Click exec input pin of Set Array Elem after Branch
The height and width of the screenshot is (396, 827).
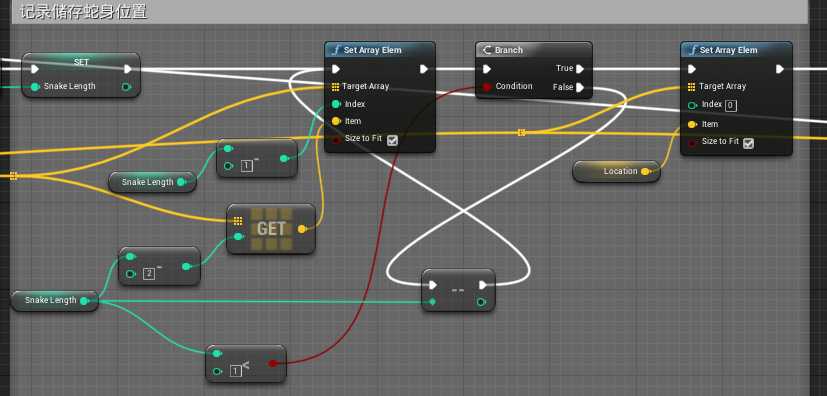click(692, 69)
